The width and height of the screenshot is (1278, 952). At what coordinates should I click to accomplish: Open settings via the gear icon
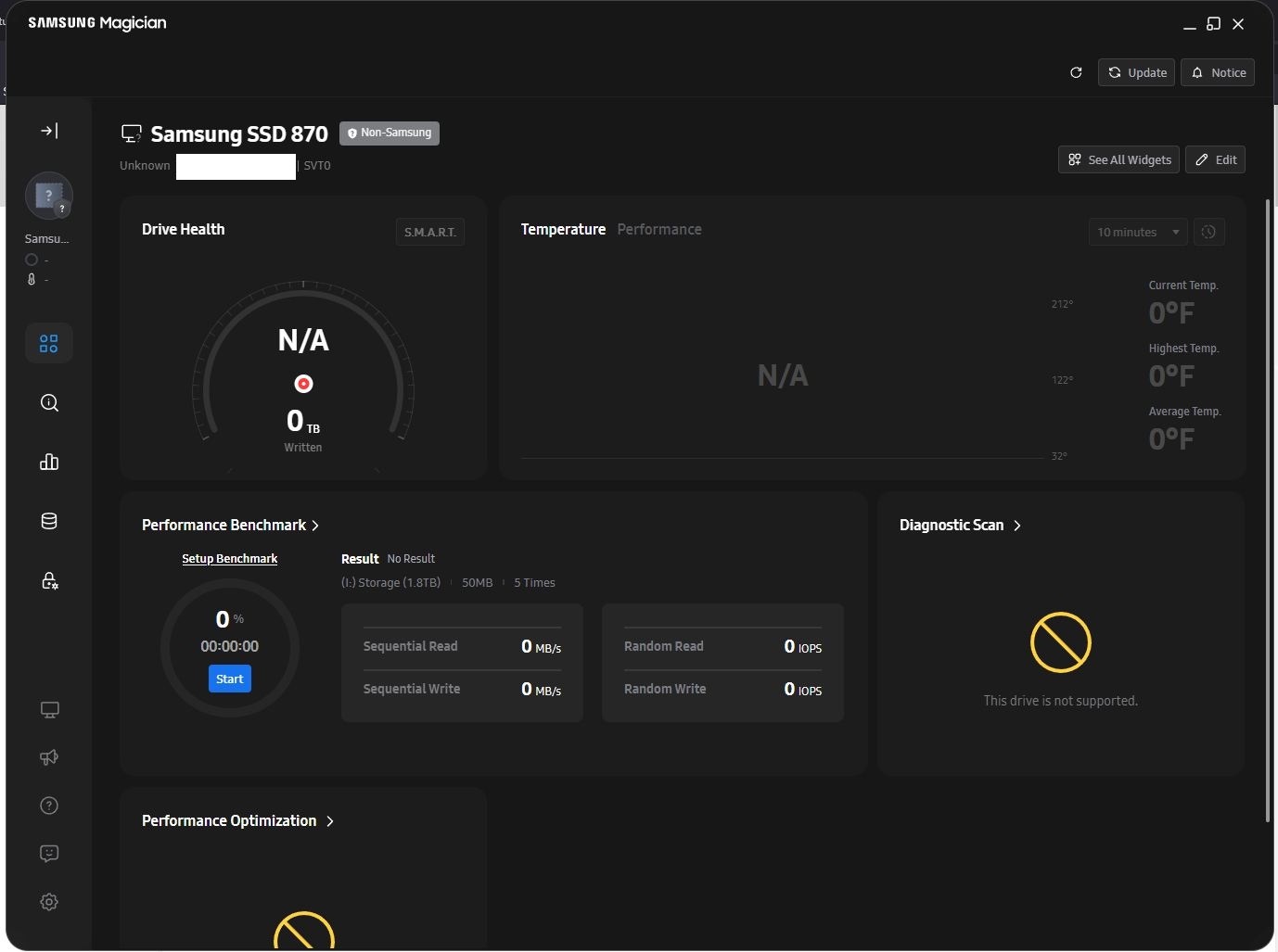click(49, 902)
